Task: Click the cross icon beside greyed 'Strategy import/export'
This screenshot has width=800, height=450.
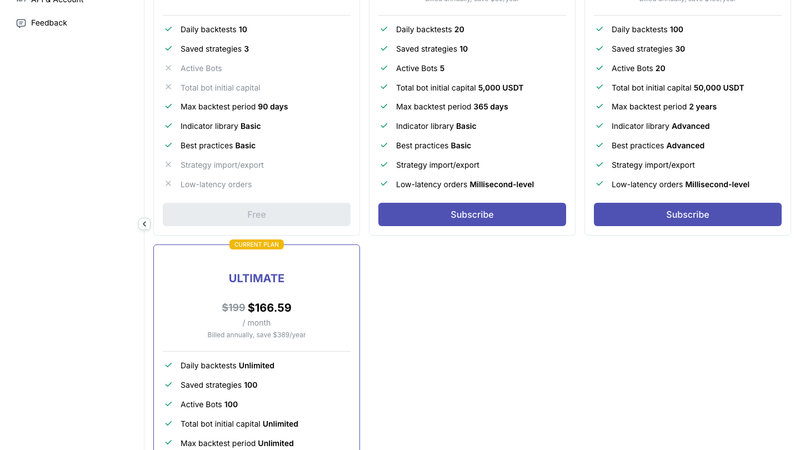Action: [168, 165]
